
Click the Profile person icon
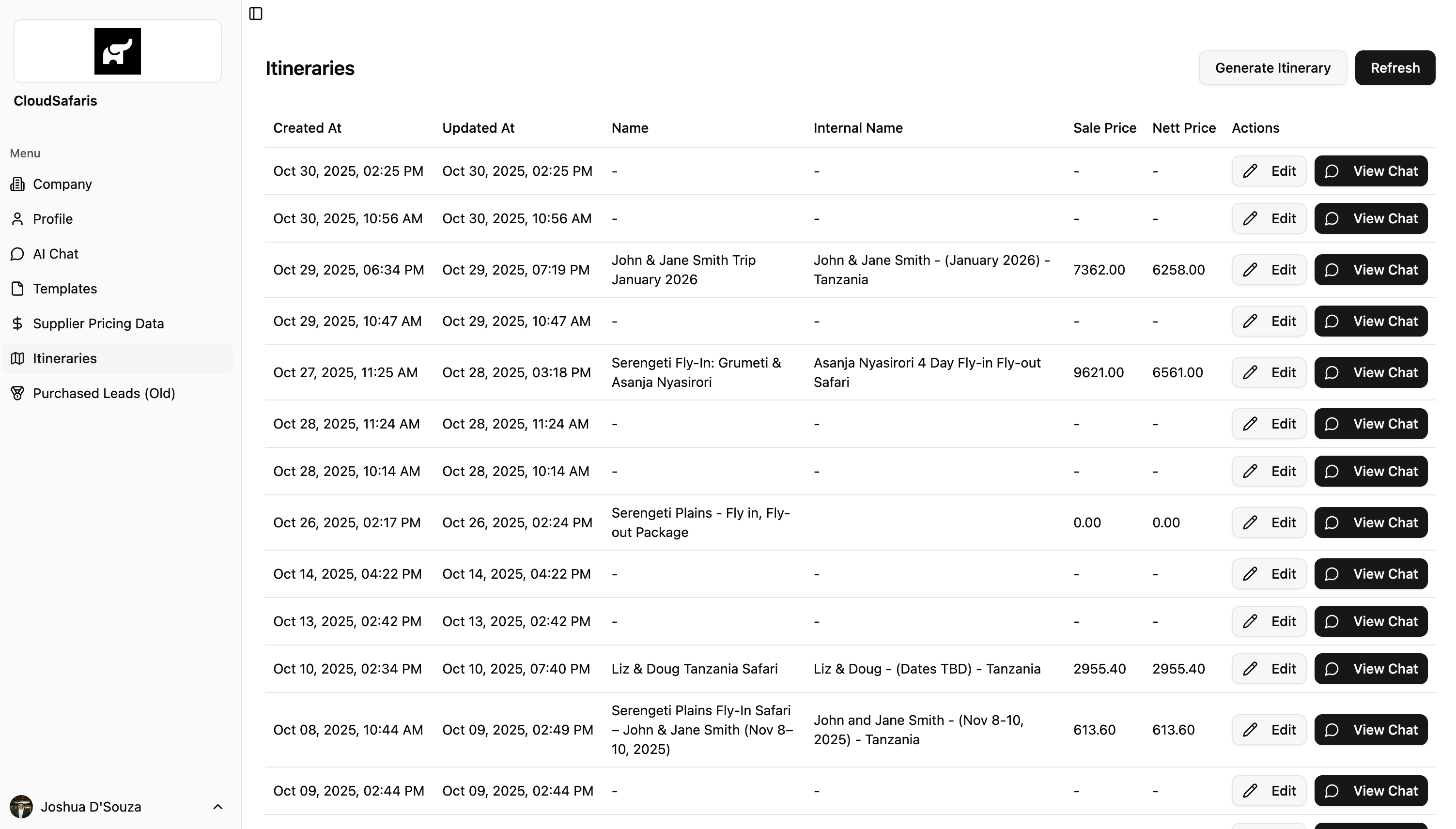pyautogui.click(x=17, y=219)
